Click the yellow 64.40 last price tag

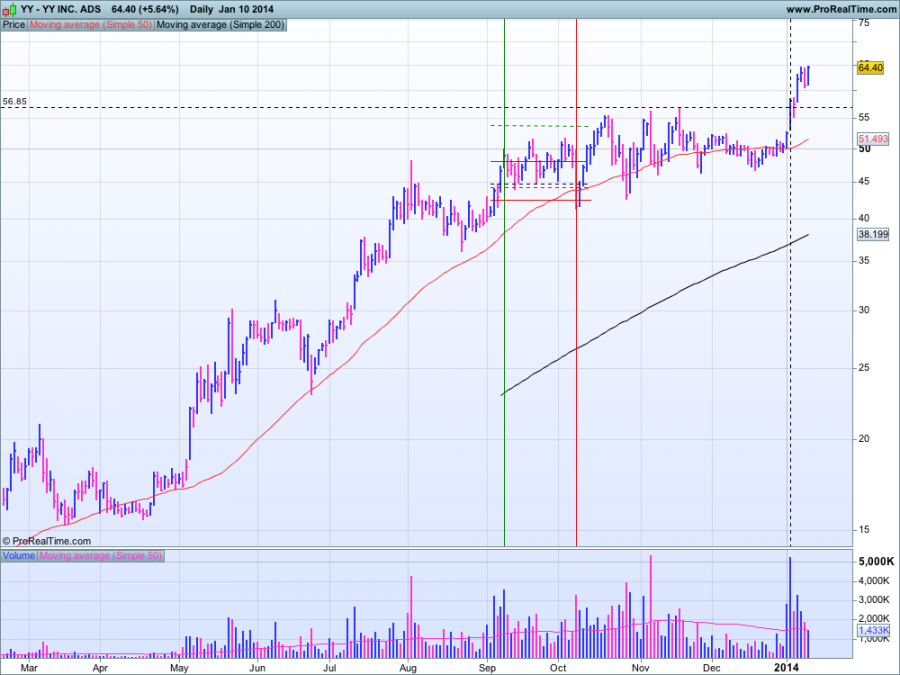pyautogui.click(x=870, y=68)
